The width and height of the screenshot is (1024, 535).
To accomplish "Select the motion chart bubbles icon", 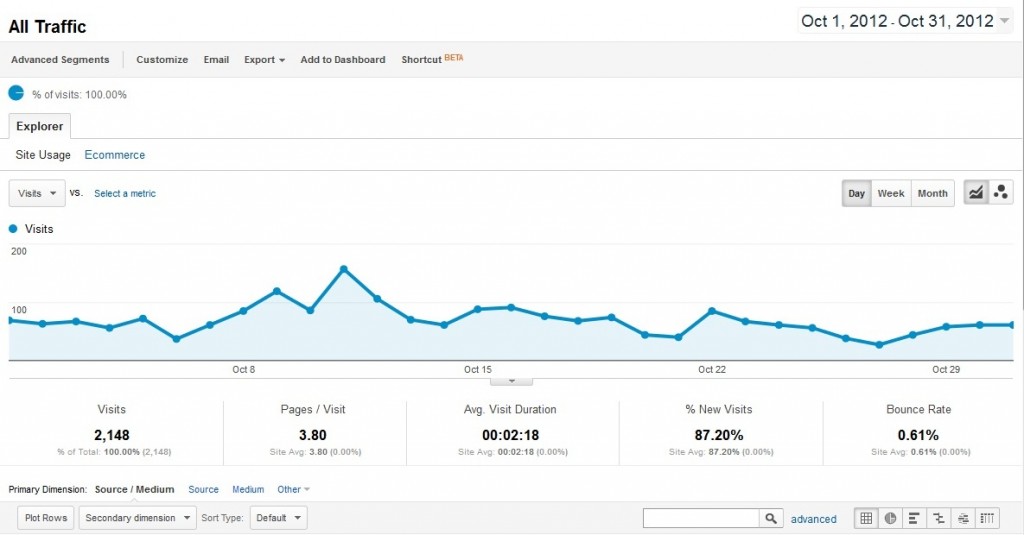I will click(x=1000, y=193).
